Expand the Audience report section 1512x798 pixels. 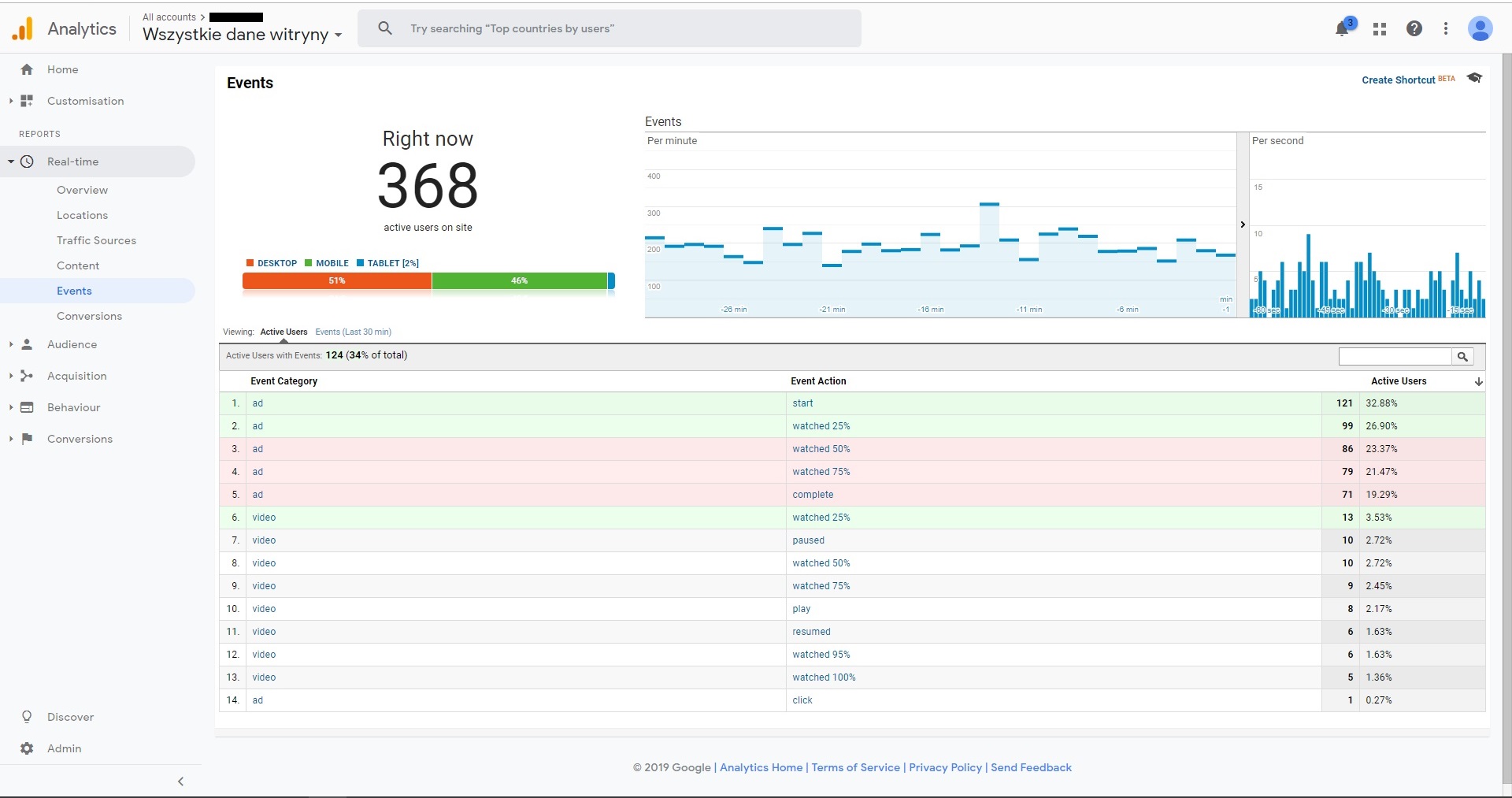pos(72,344)
